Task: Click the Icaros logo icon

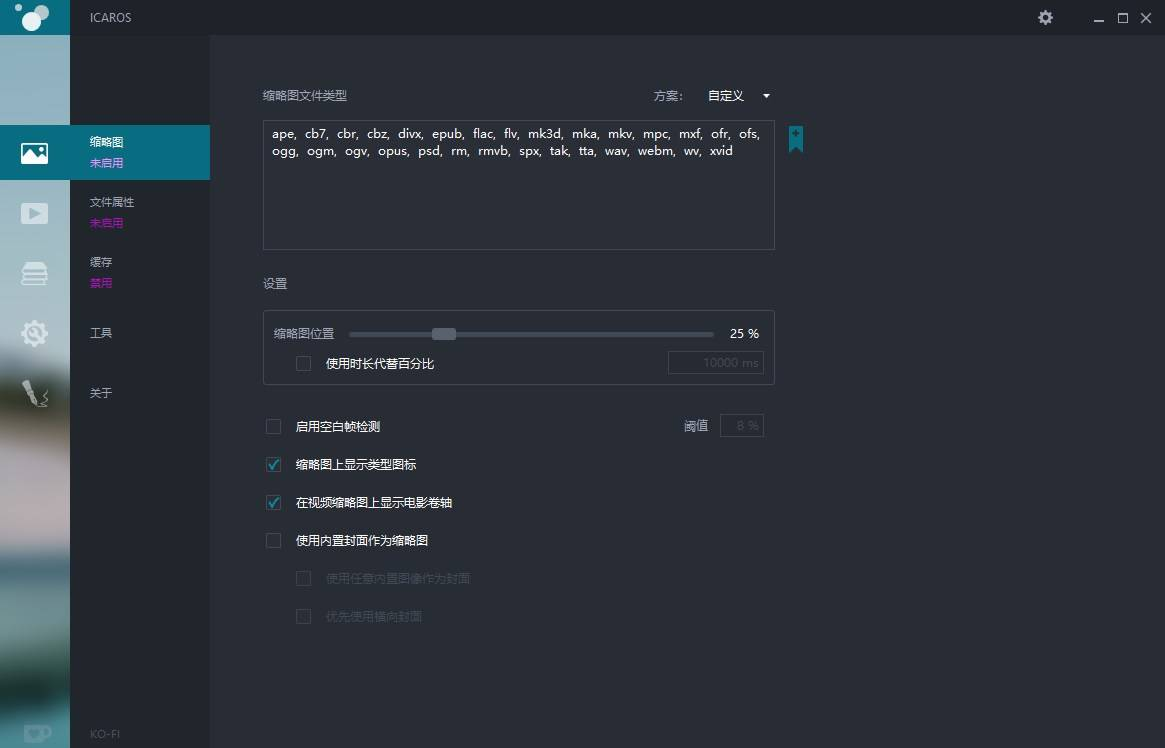Action: (x=33, y=16)
